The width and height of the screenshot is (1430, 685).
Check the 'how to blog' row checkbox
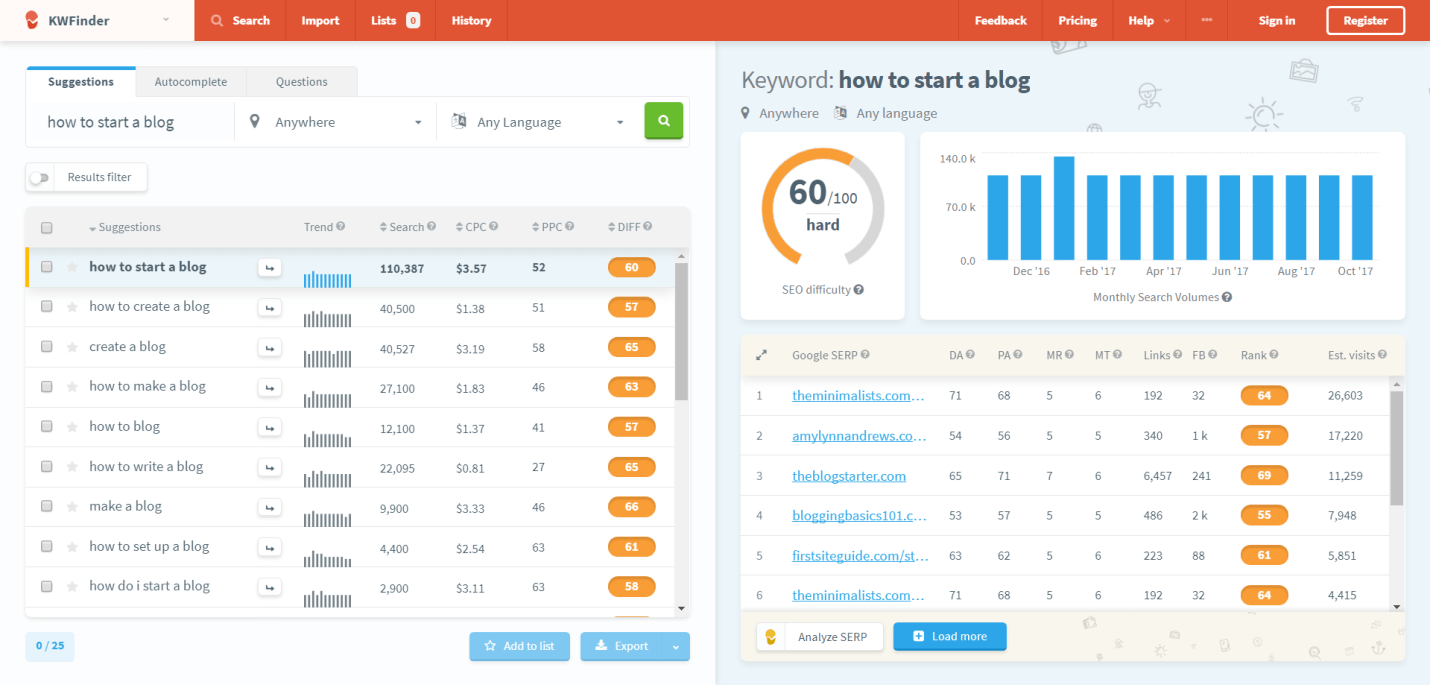47,427
